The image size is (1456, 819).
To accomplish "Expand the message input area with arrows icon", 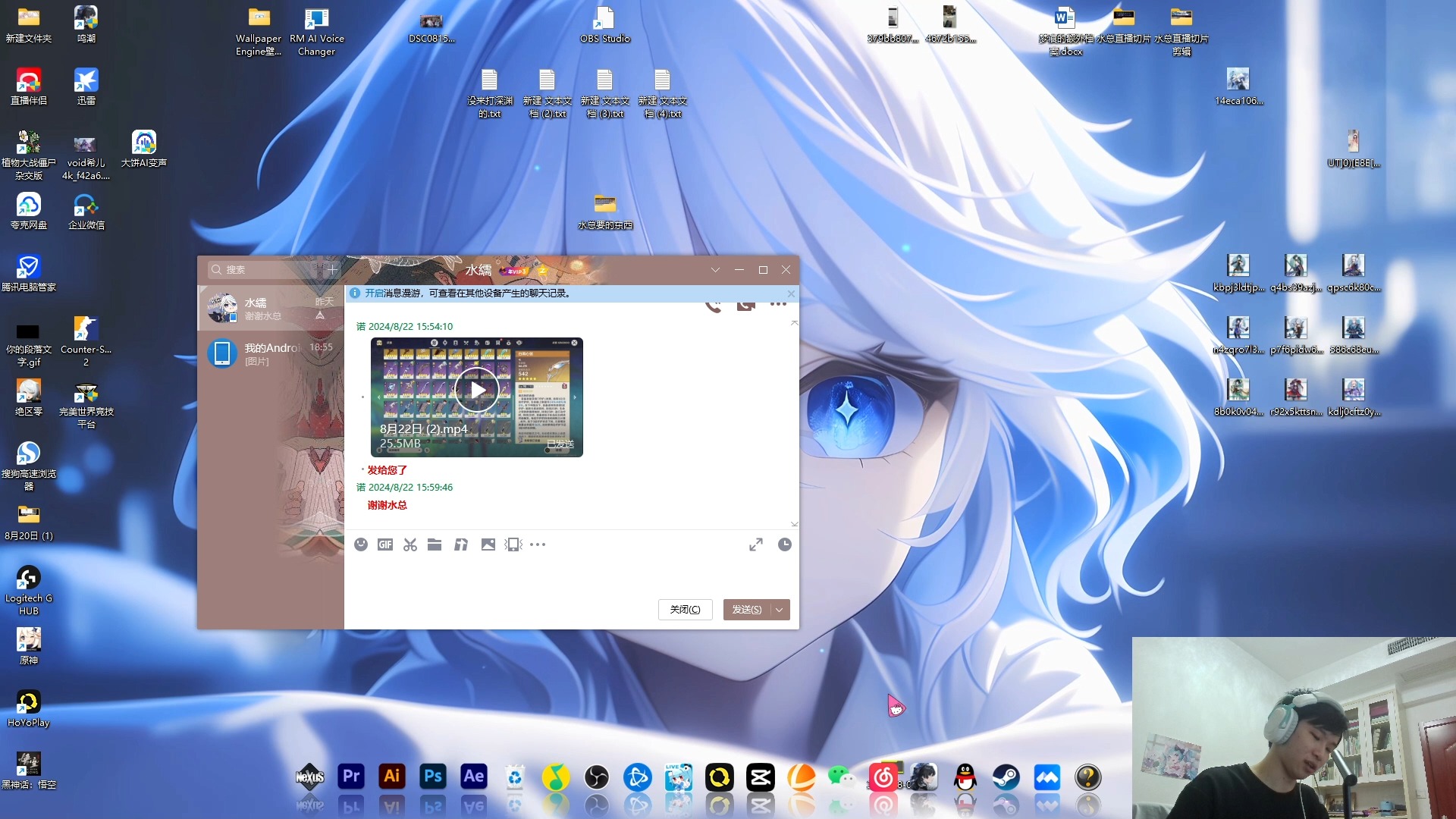I will tap(756, 544).
